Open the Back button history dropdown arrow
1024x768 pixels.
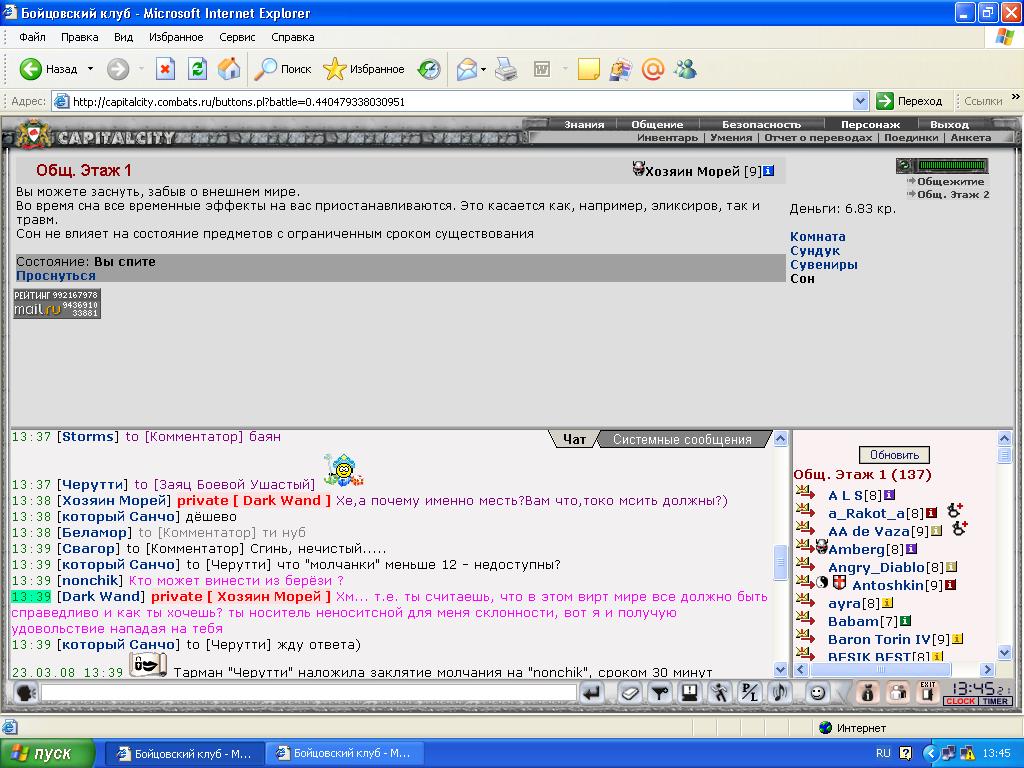click(x=90, y=69)
